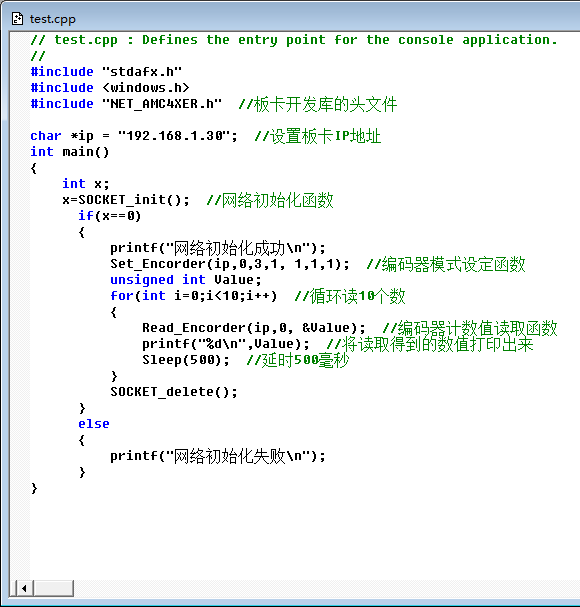The width and height of the screenshot is (580, 607).
Task: Click the Read_Encorder function call
Action: 254,328
